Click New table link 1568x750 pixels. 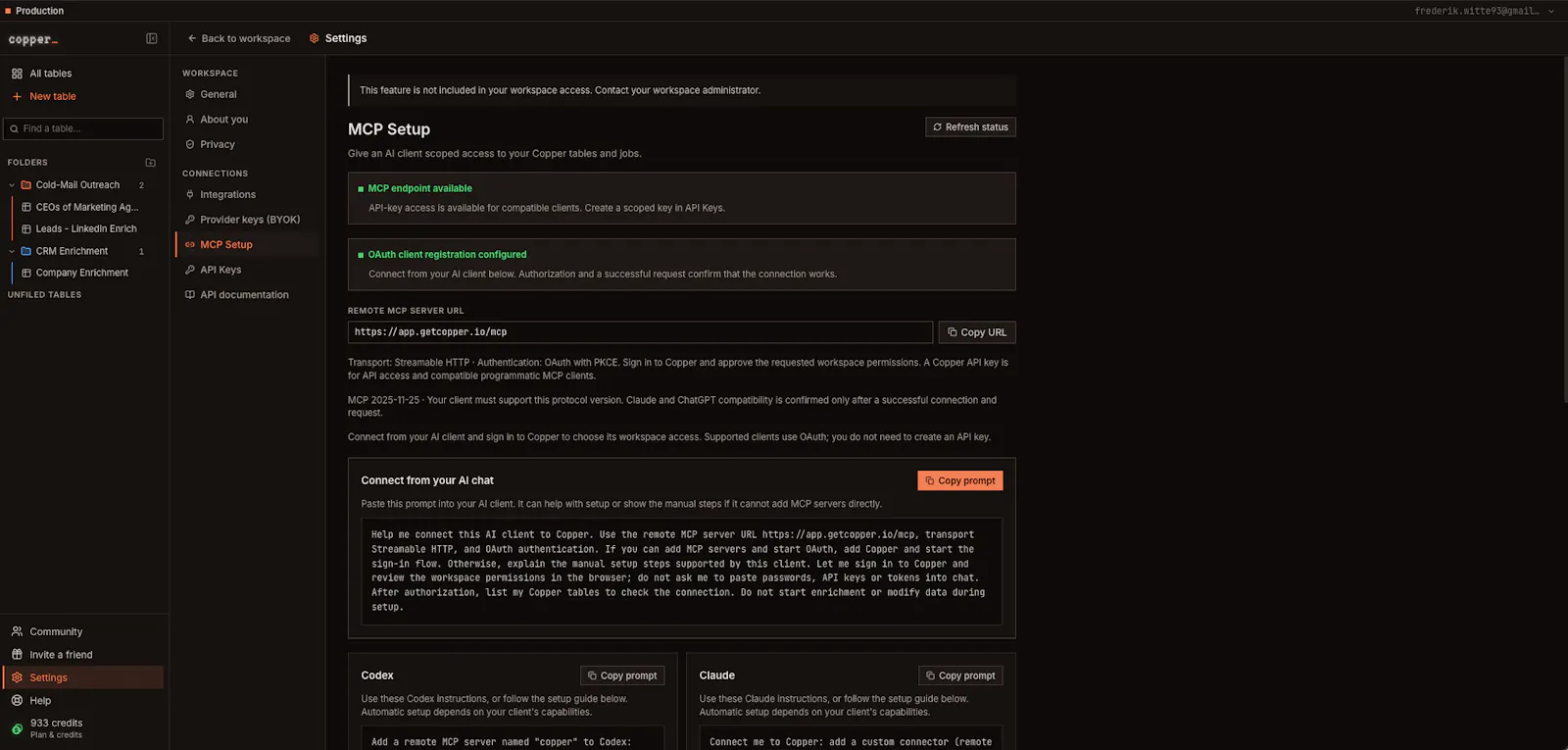53,96
